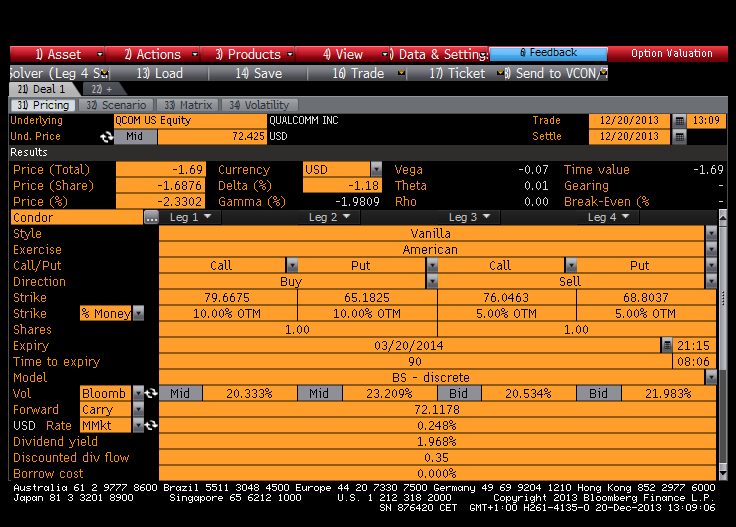
Task: Open Leg 4 Put dropdown arrow
Action: 711,266
